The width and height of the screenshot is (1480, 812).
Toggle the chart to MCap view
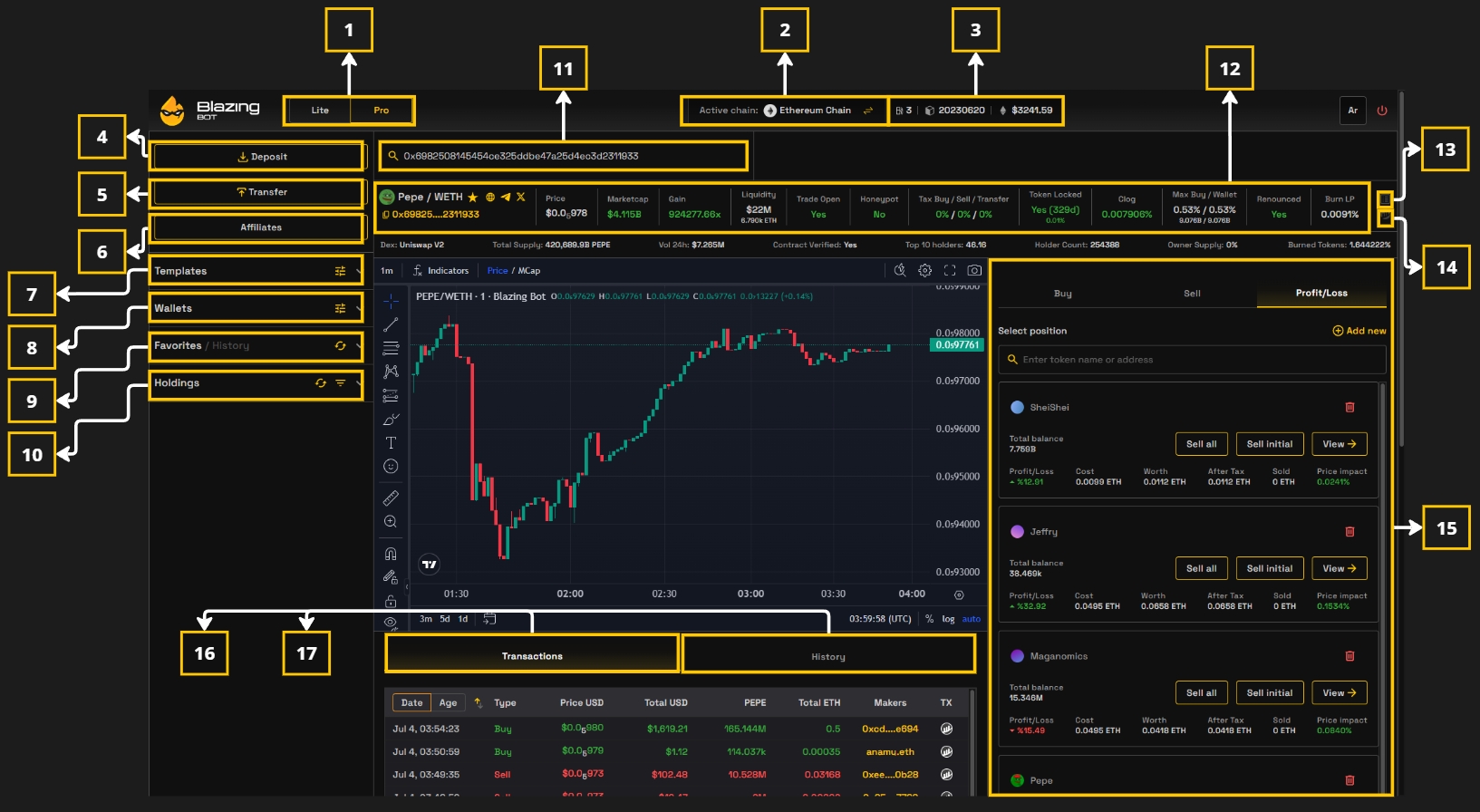coord(529,271)
